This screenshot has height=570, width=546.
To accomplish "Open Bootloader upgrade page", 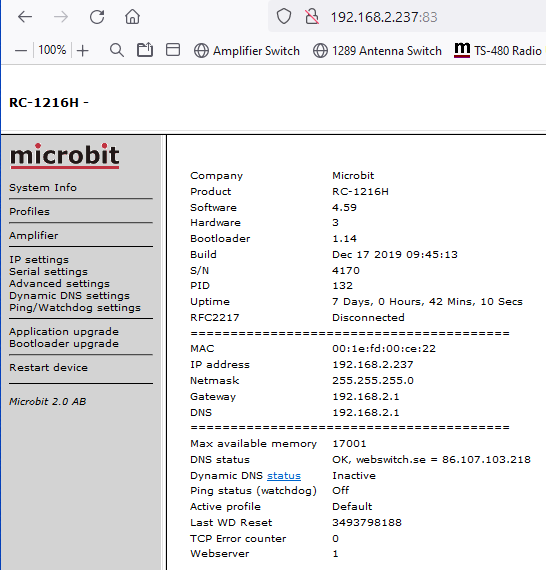I will coord(64,344).
